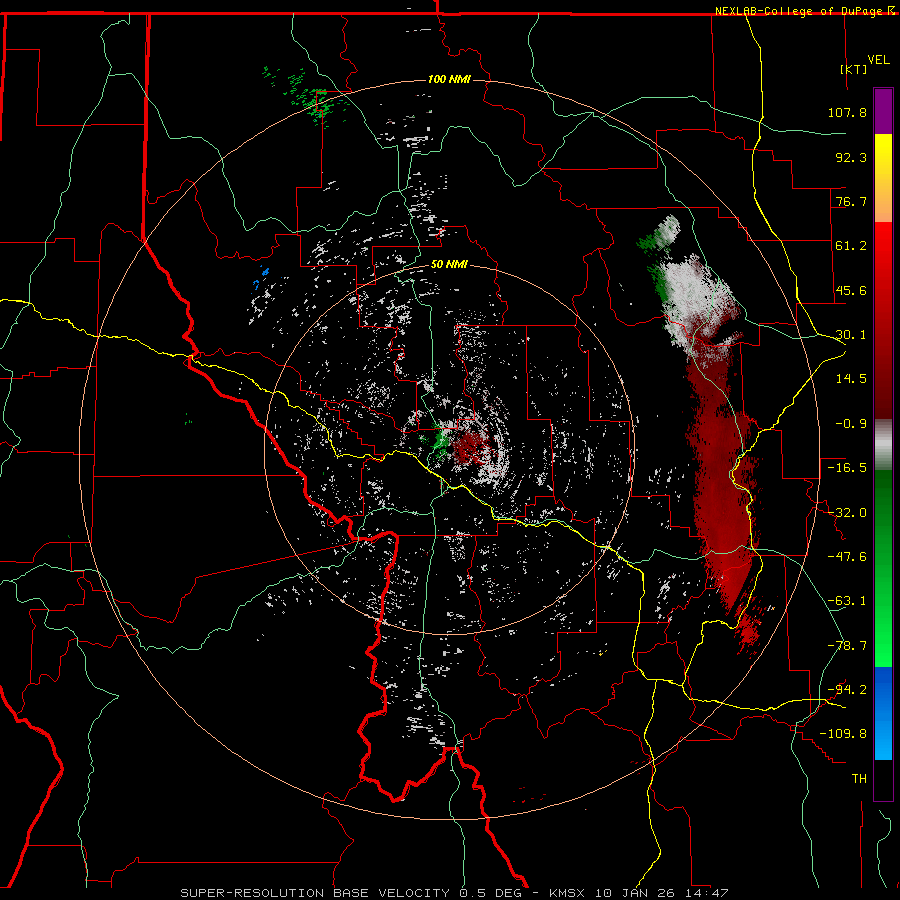Screen dimensions: 900x900
Task: Select the 107.8 value on the color scale
Action: pos(847,112)
